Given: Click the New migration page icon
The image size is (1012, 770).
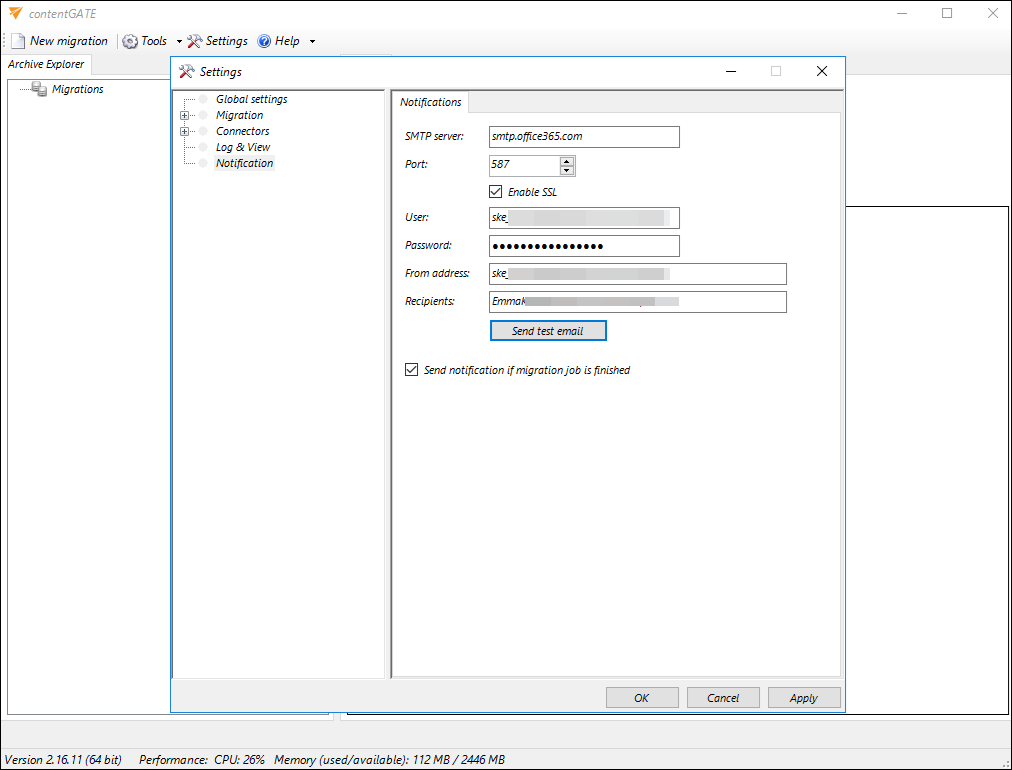Looking at the screenshot, I should coord(18,41).
